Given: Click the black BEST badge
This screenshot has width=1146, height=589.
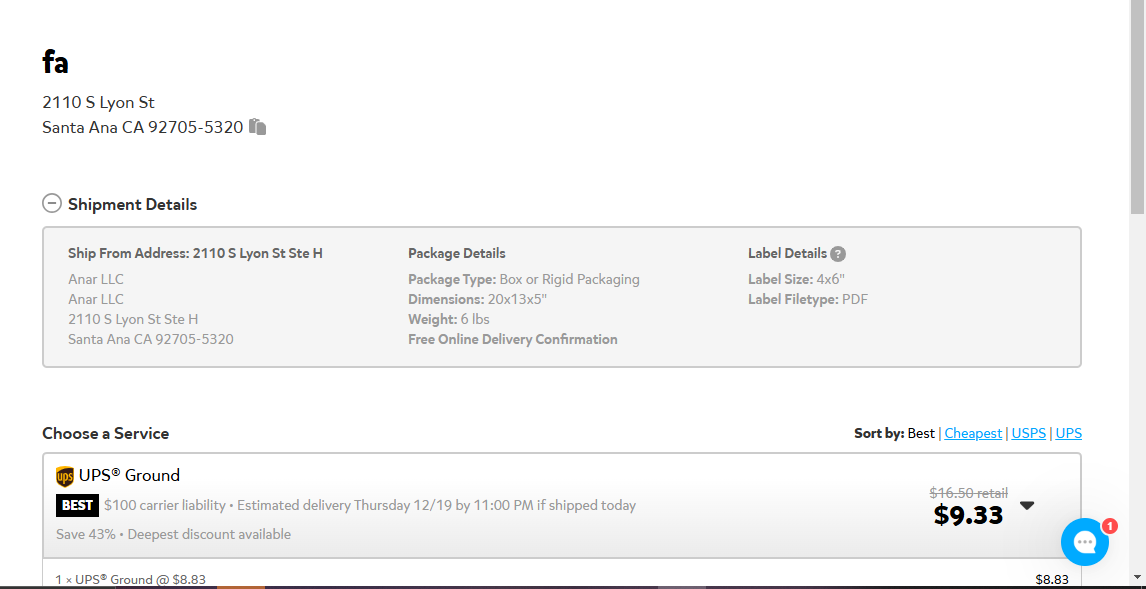Looking at the screenshot, I should pos(77,506).
